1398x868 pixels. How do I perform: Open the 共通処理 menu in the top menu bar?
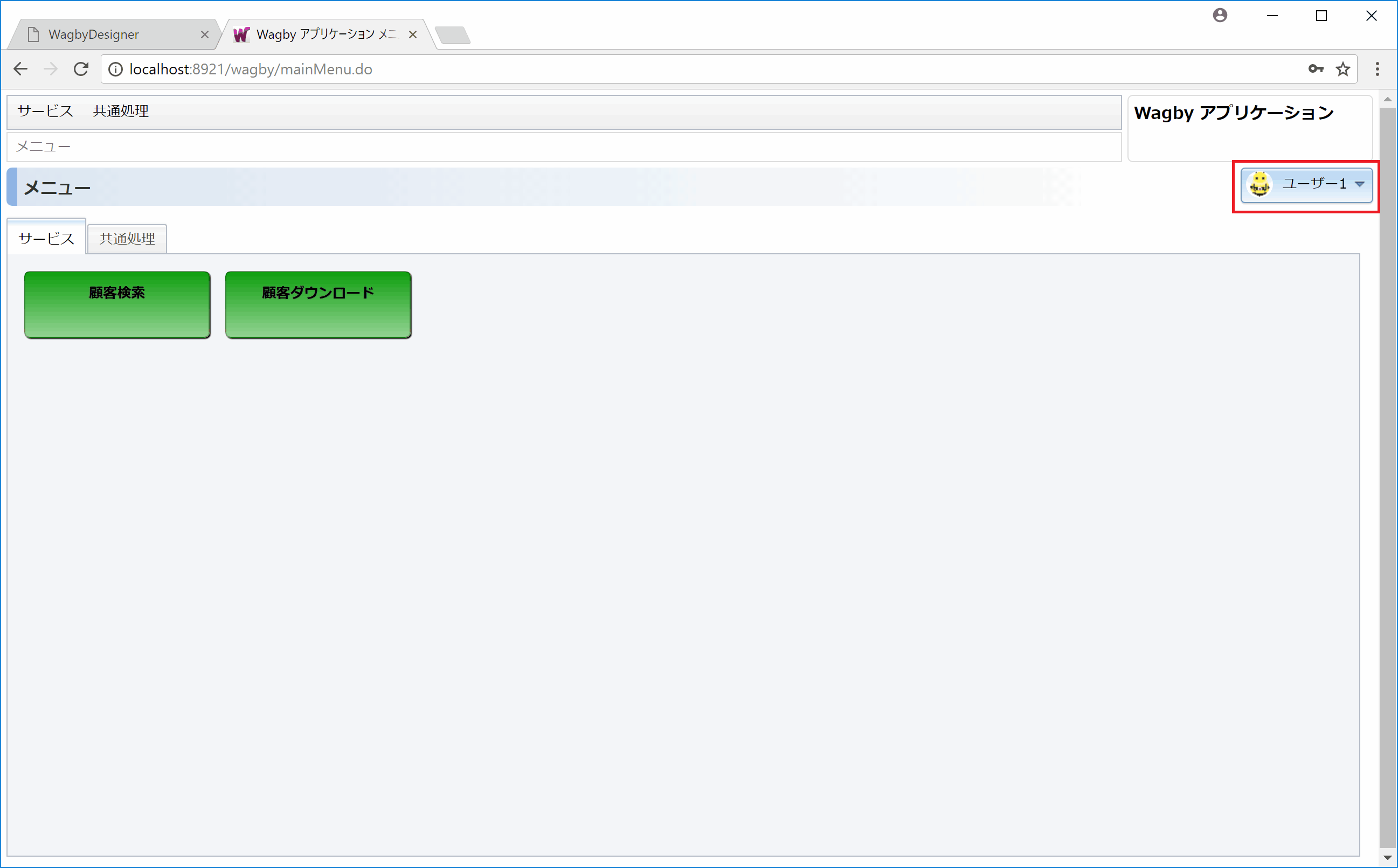[121, 111]
